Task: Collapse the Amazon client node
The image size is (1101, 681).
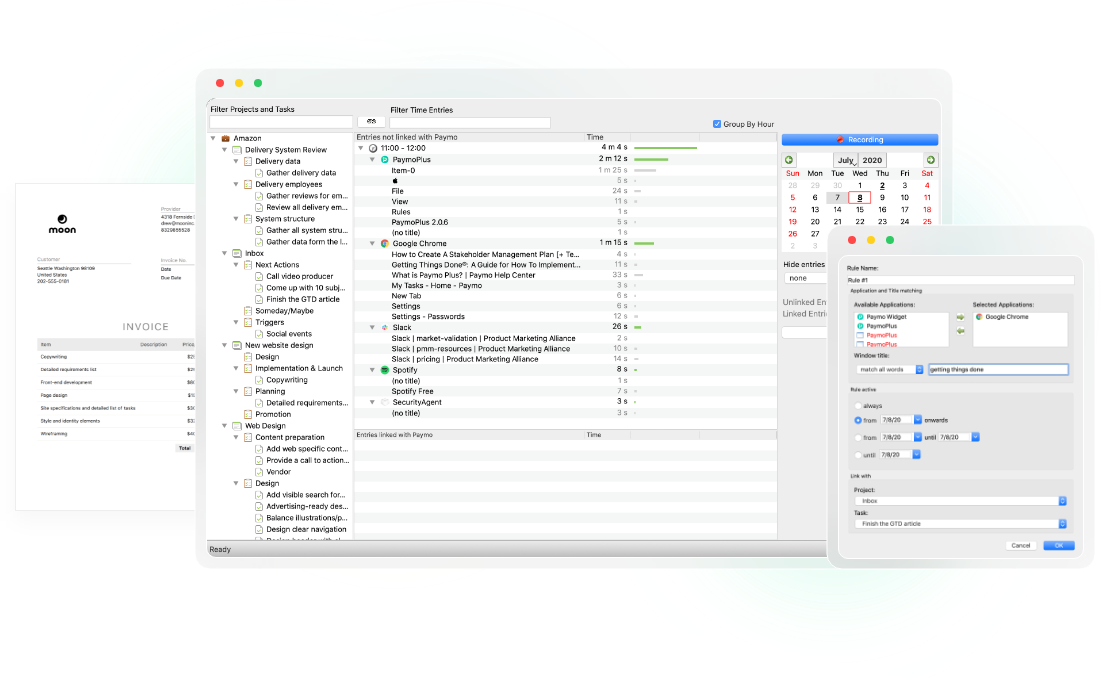Action: click(213, 138)
